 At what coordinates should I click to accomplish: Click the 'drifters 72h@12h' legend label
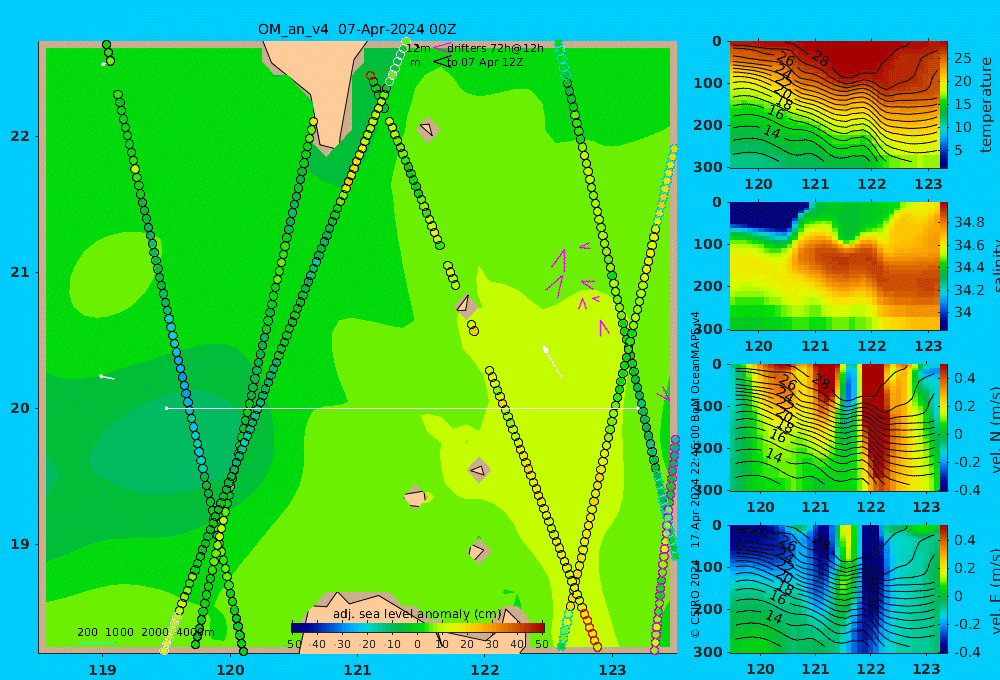495,48
